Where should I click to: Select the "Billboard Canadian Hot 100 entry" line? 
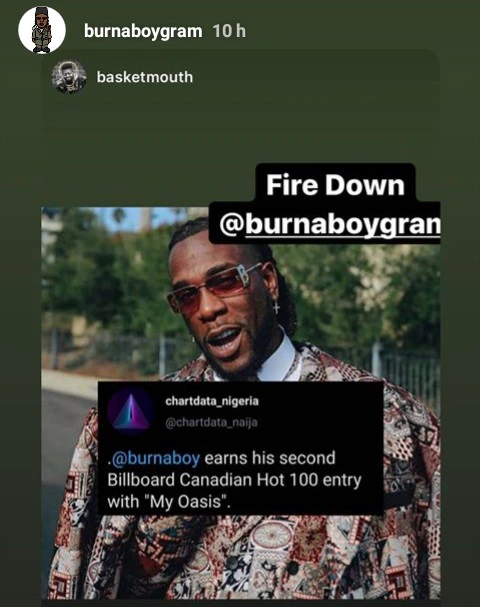pyautogui.click(x=234, y=480)
